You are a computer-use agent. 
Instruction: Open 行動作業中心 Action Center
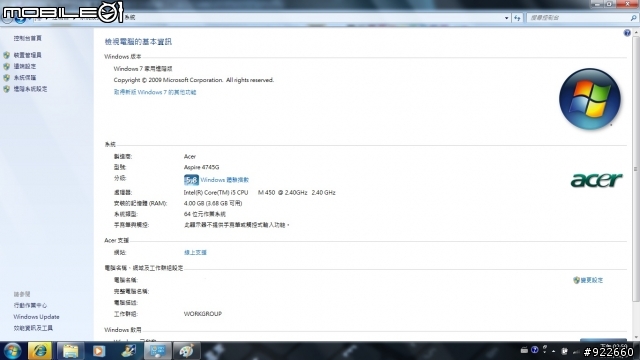pos(30,305)
